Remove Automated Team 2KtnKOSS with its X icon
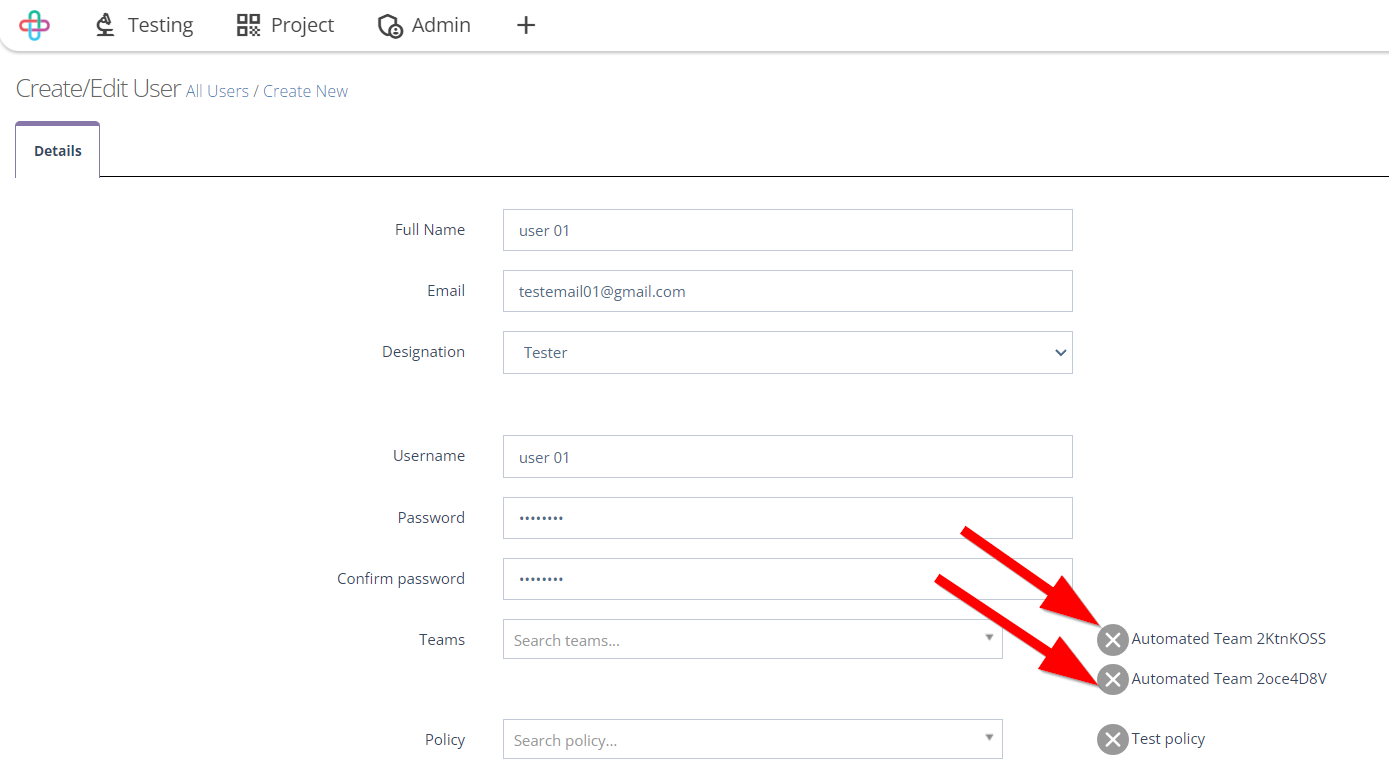 pyautogui.click(x=1113, y=639)
